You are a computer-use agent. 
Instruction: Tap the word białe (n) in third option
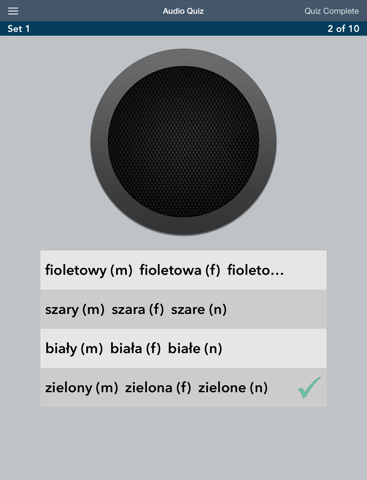[x=195, y=349]
